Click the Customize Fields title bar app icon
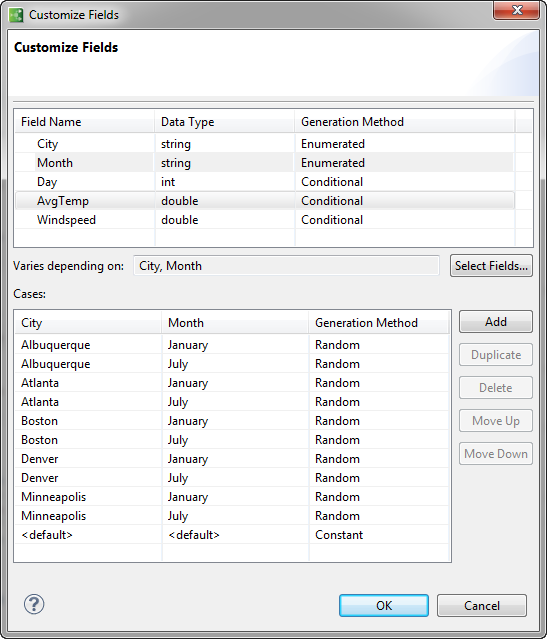 [16, 15]
